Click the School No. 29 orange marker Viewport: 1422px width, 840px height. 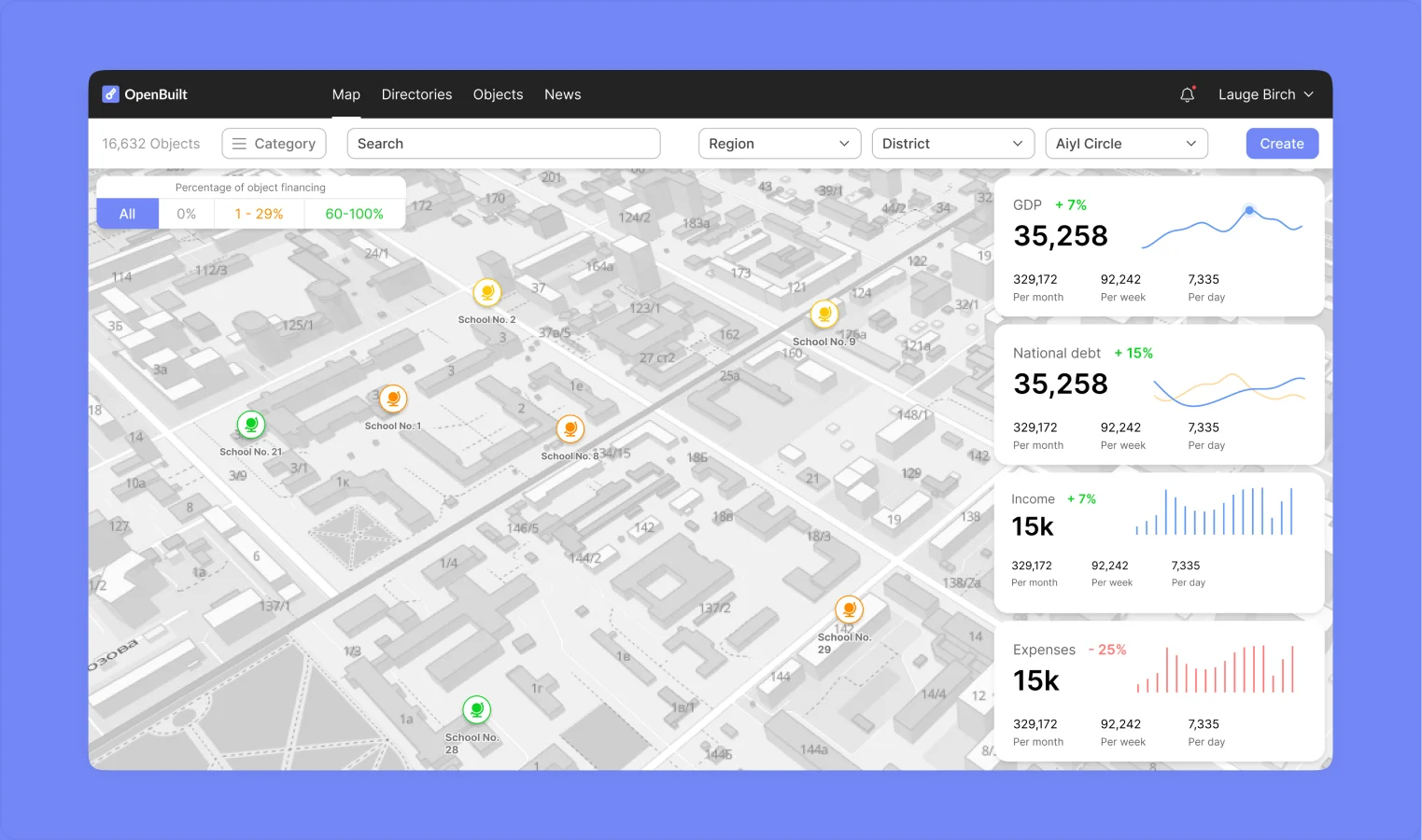[849, 610]
